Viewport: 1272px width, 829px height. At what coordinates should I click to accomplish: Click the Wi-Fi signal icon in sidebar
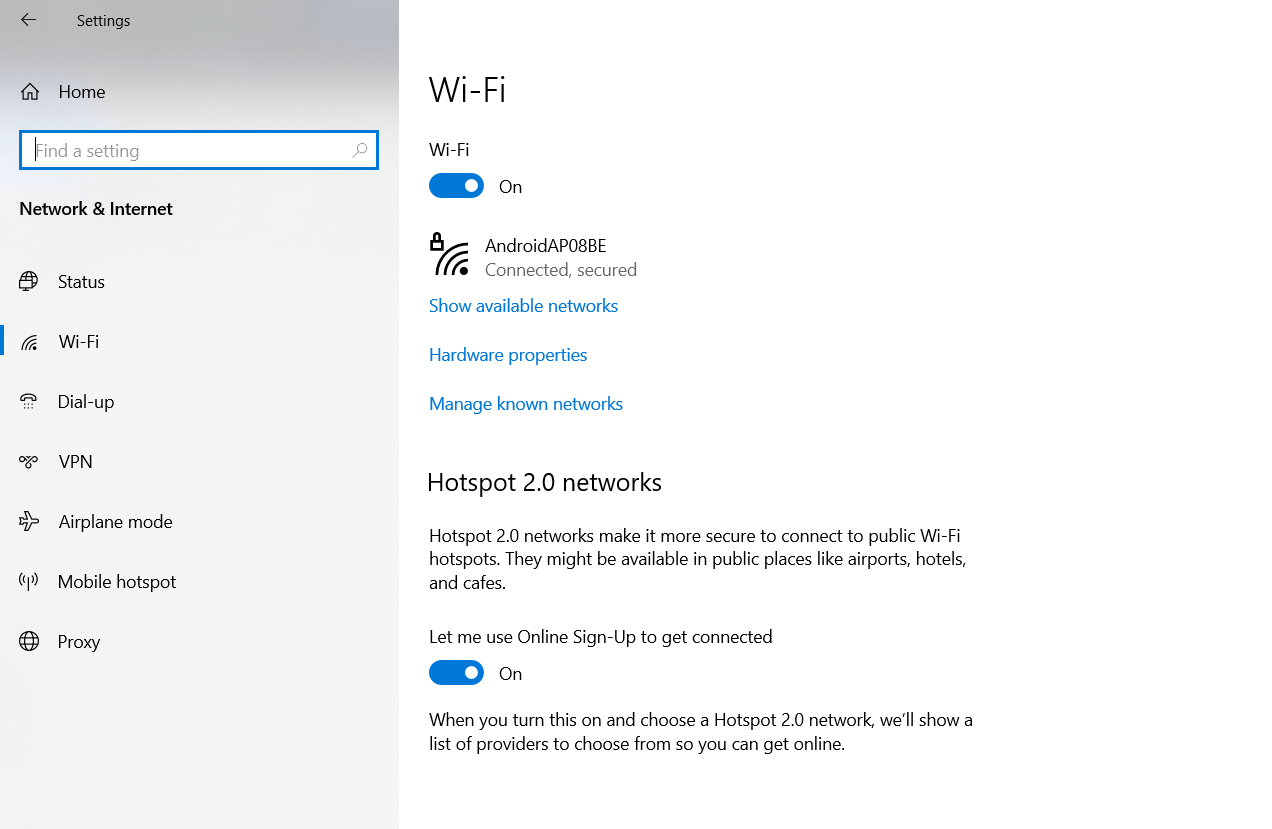point(29,341)
